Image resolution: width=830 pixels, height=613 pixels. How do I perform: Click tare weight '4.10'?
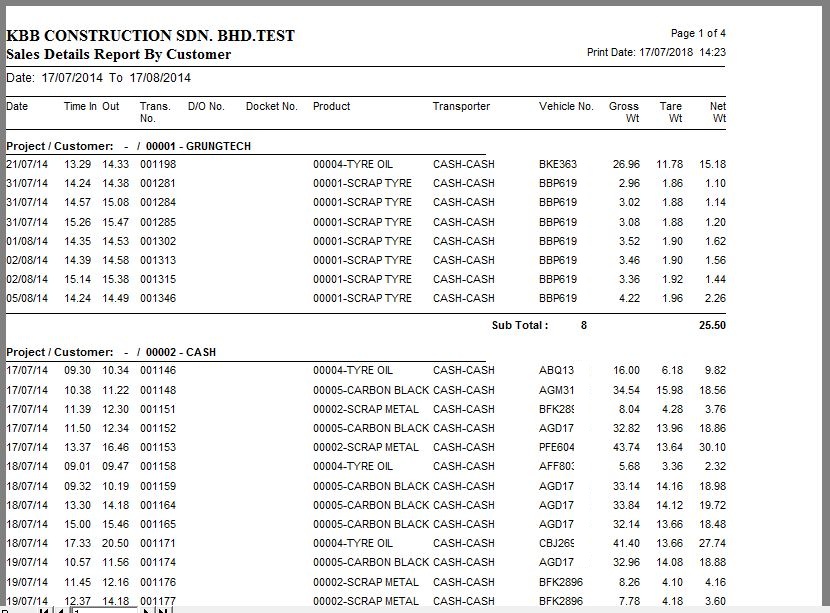[672, 583]
